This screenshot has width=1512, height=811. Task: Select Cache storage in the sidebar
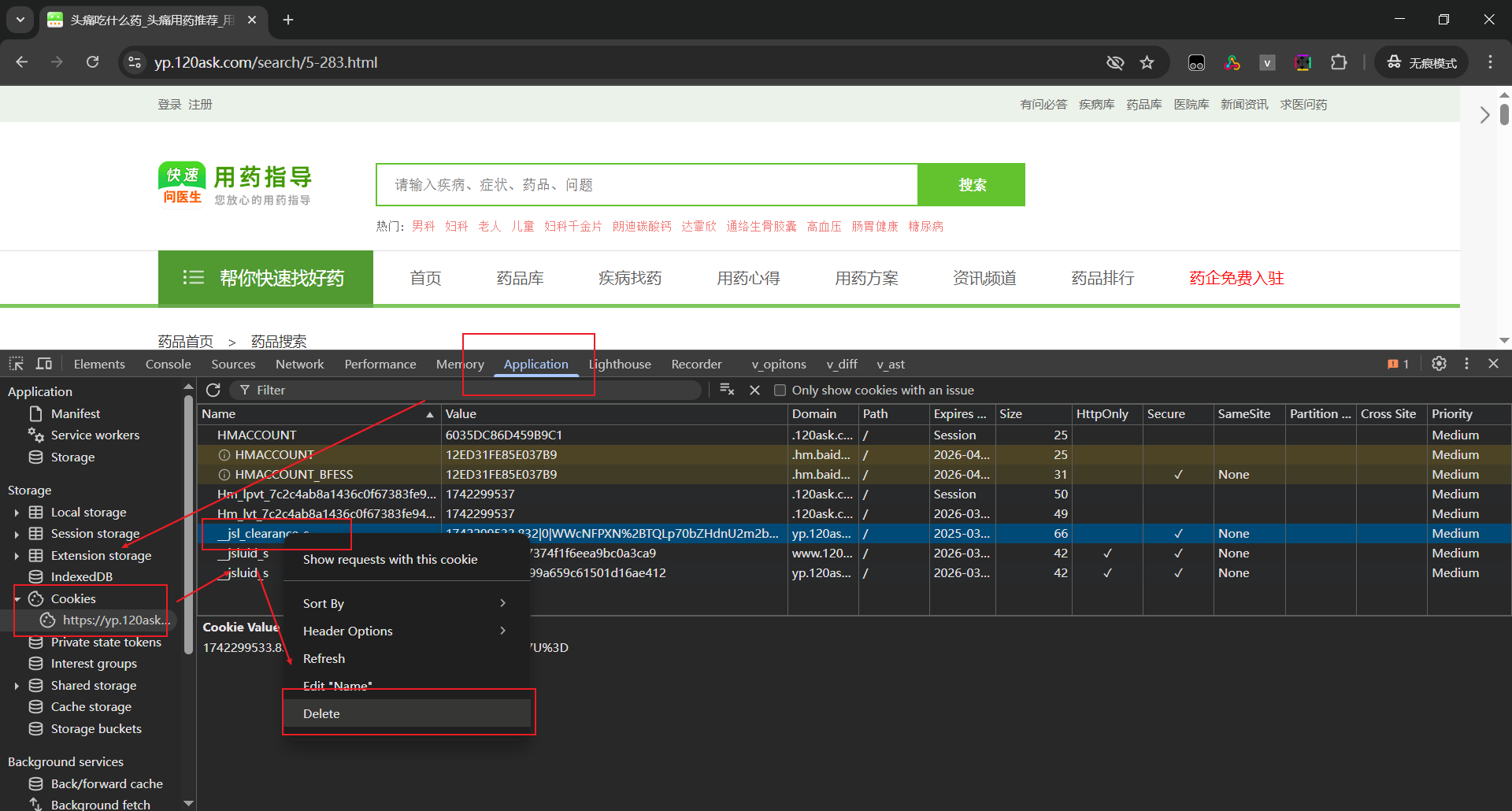tap(91, 706)
